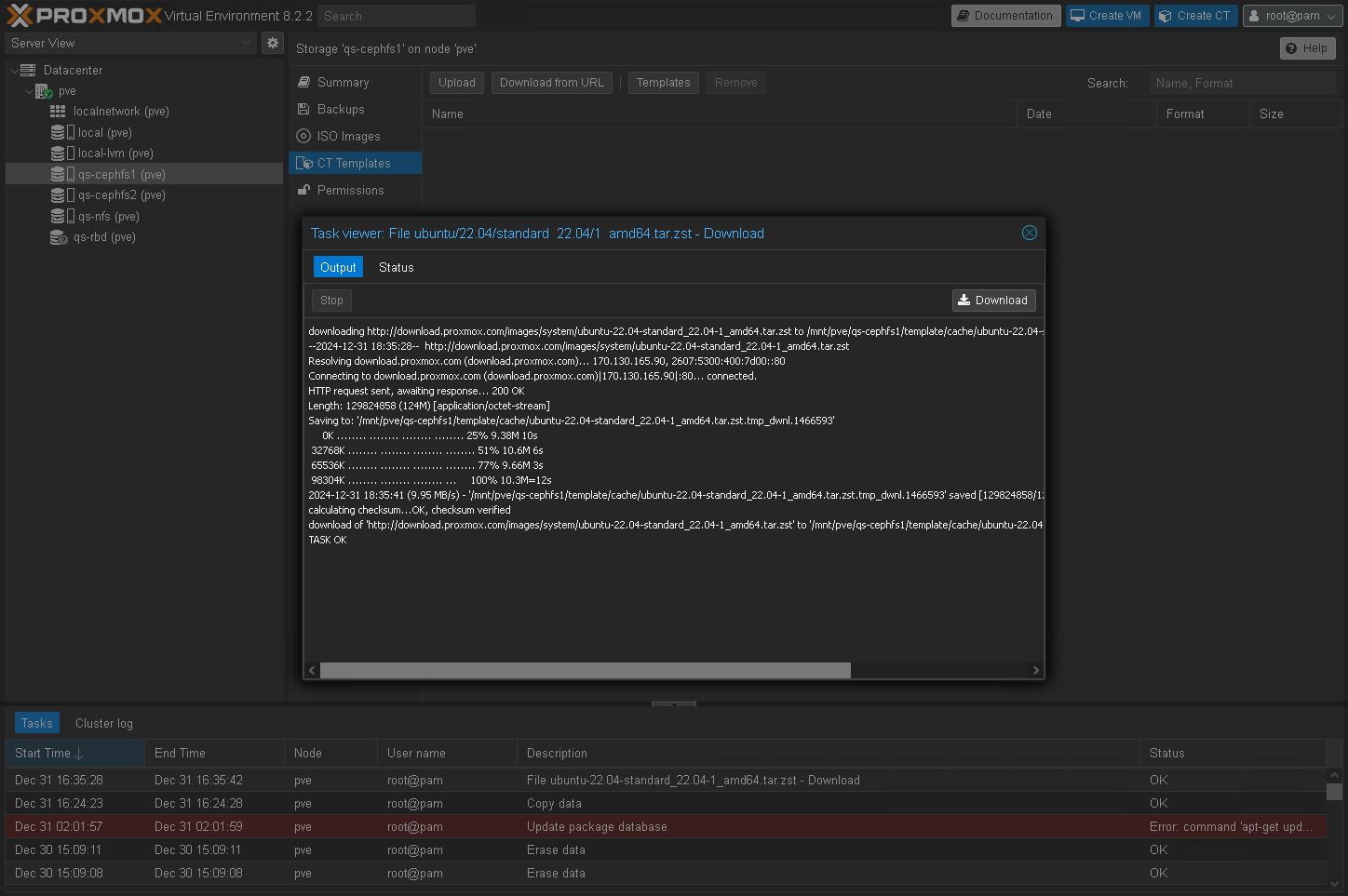Open the root@pam user menu
The height and width of the screenshot is (896, 1348).
[1292, 16]
